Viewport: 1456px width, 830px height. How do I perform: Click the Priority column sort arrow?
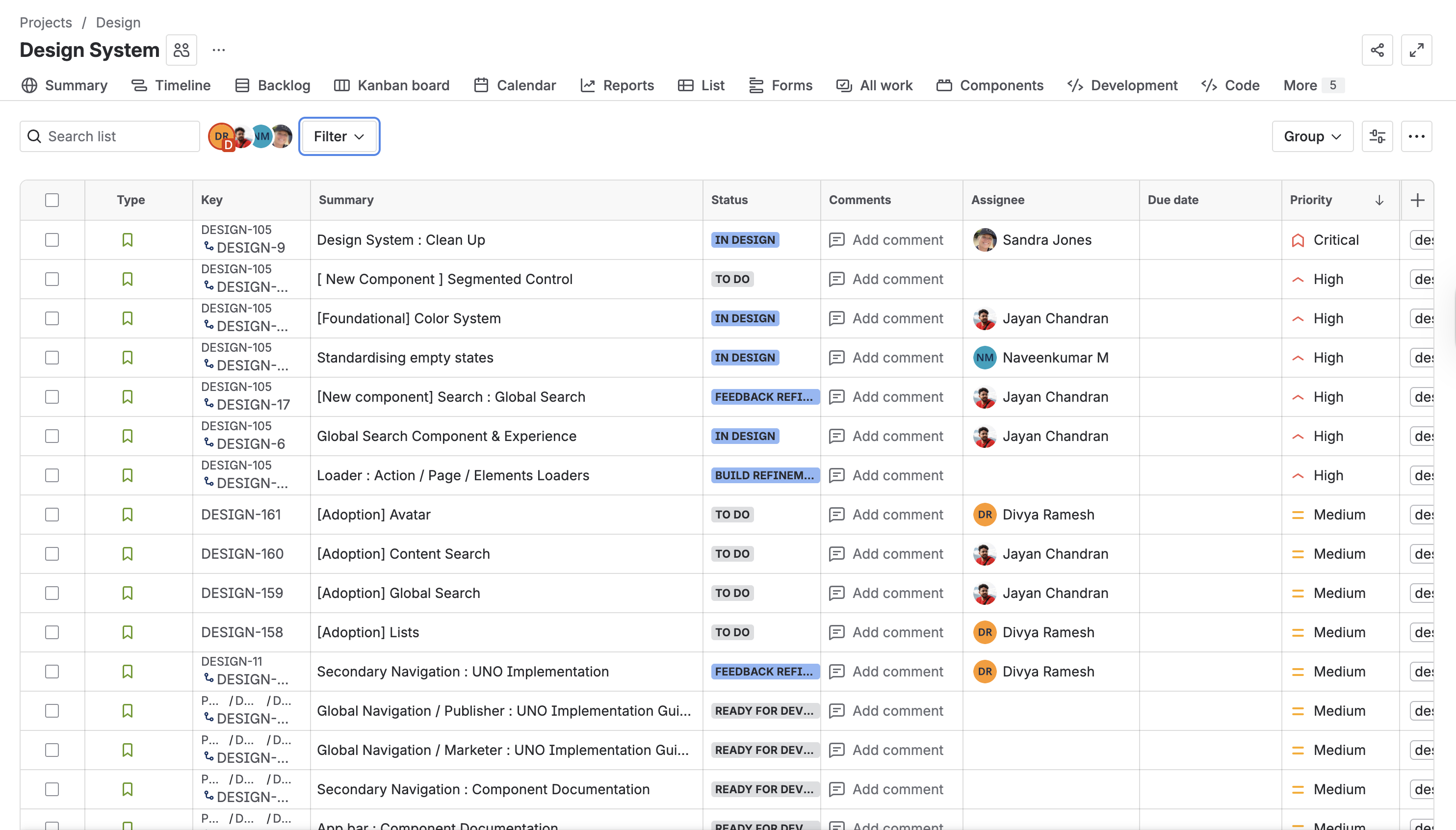tap(1379, 200)
